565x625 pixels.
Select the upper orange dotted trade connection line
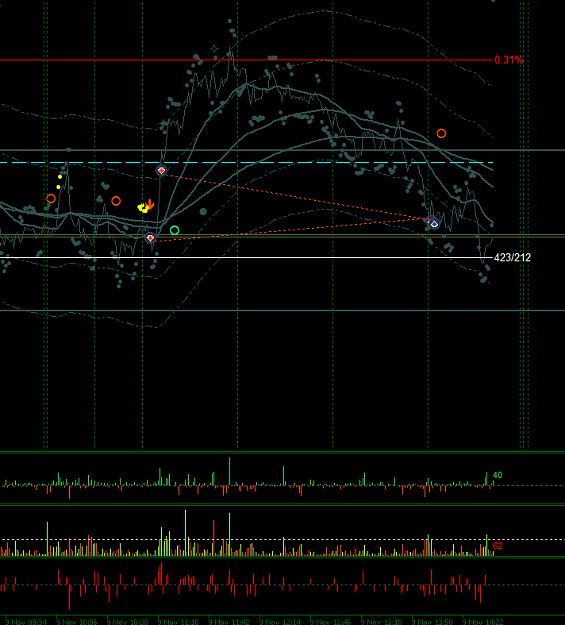click(x=295, y=195)
